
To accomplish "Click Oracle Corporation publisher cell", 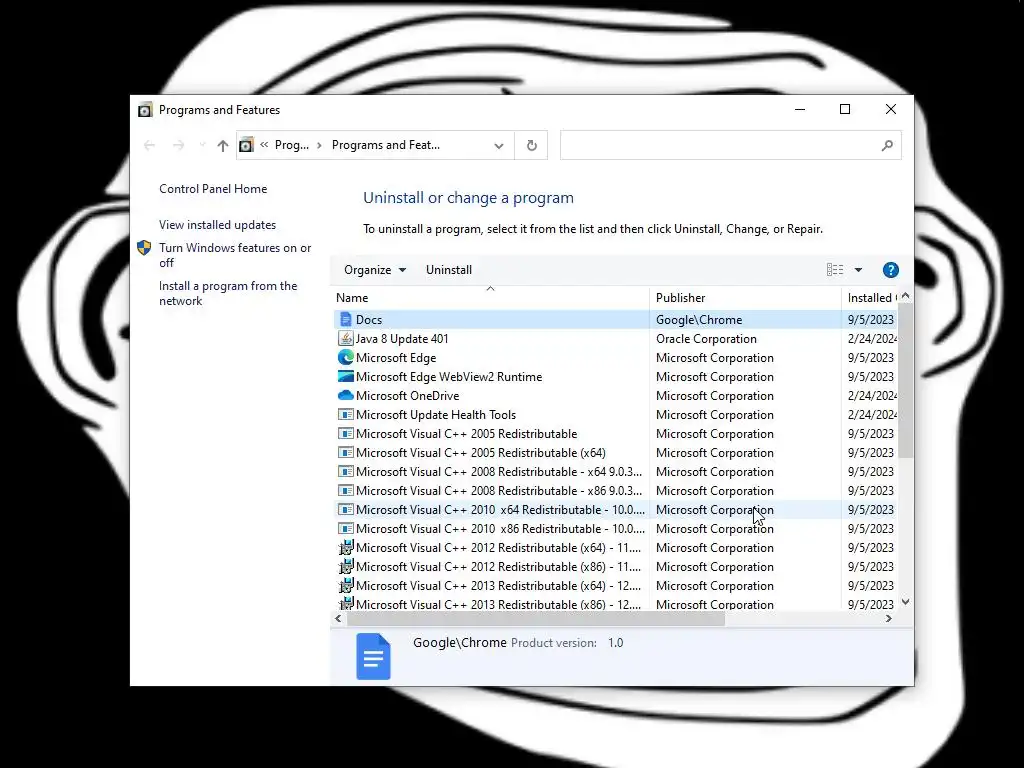I will [706, 338].
